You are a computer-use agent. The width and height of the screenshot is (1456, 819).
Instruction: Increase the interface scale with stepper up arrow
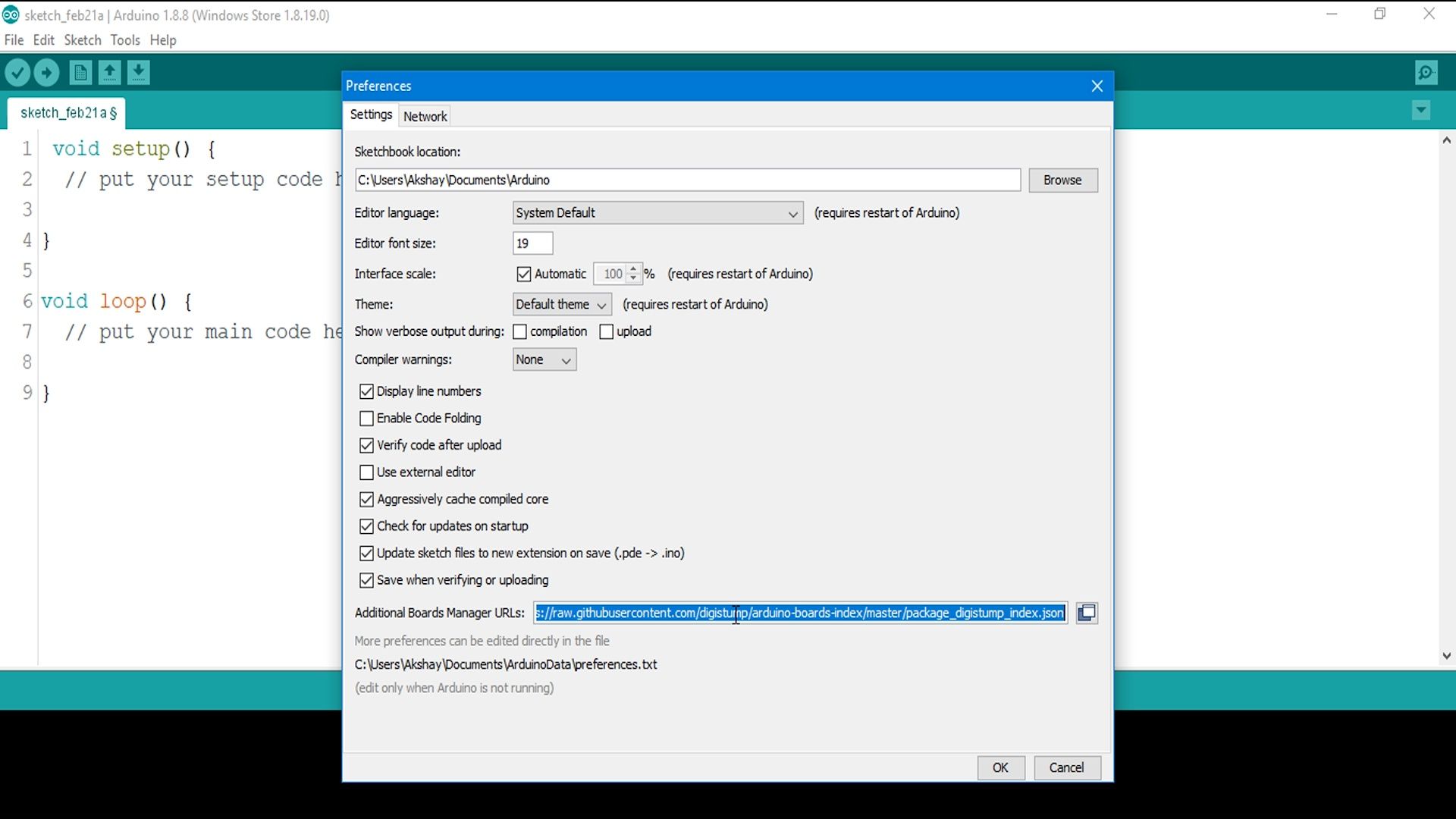[x=634, y=268]
